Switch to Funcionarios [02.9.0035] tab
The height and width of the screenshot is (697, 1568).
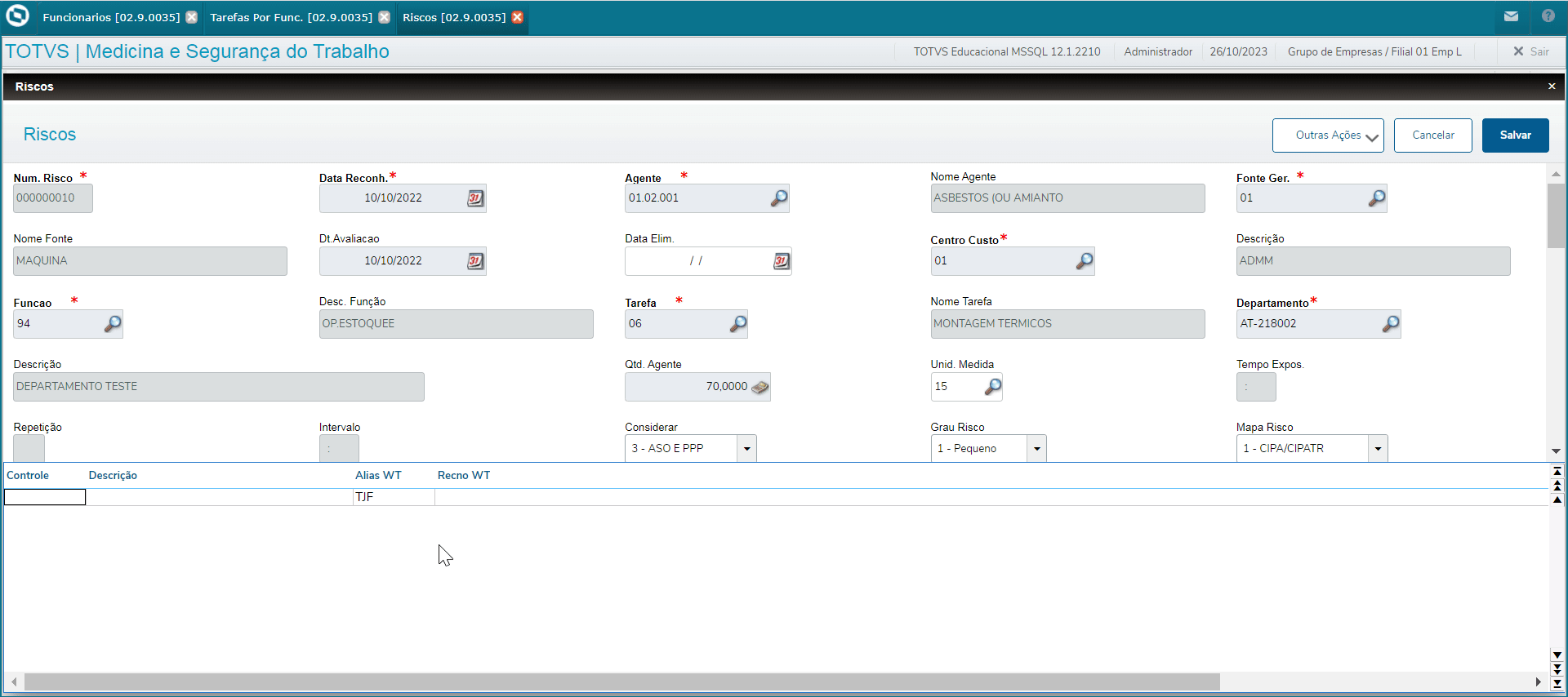pos(111,17)
